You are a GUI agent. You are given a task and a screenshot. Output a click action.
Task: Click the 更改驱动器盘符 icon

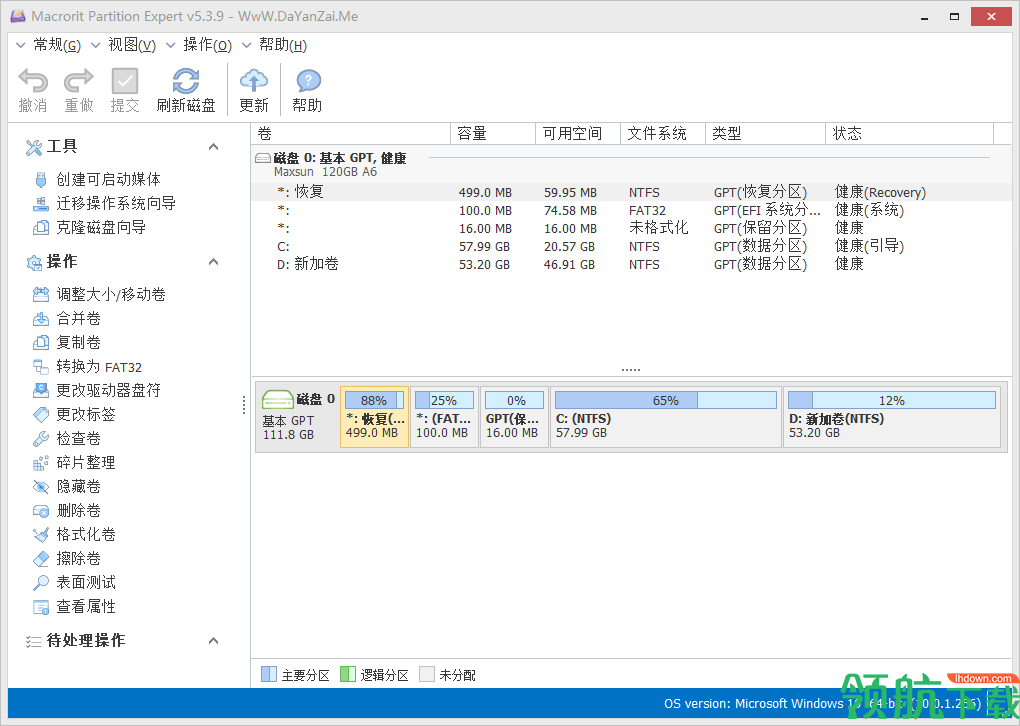[x=41, y=390]
